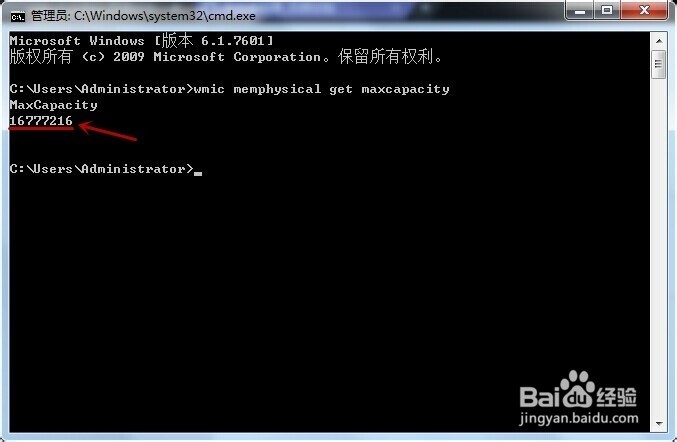Click the 经验 watermark text

click(617, 397)
